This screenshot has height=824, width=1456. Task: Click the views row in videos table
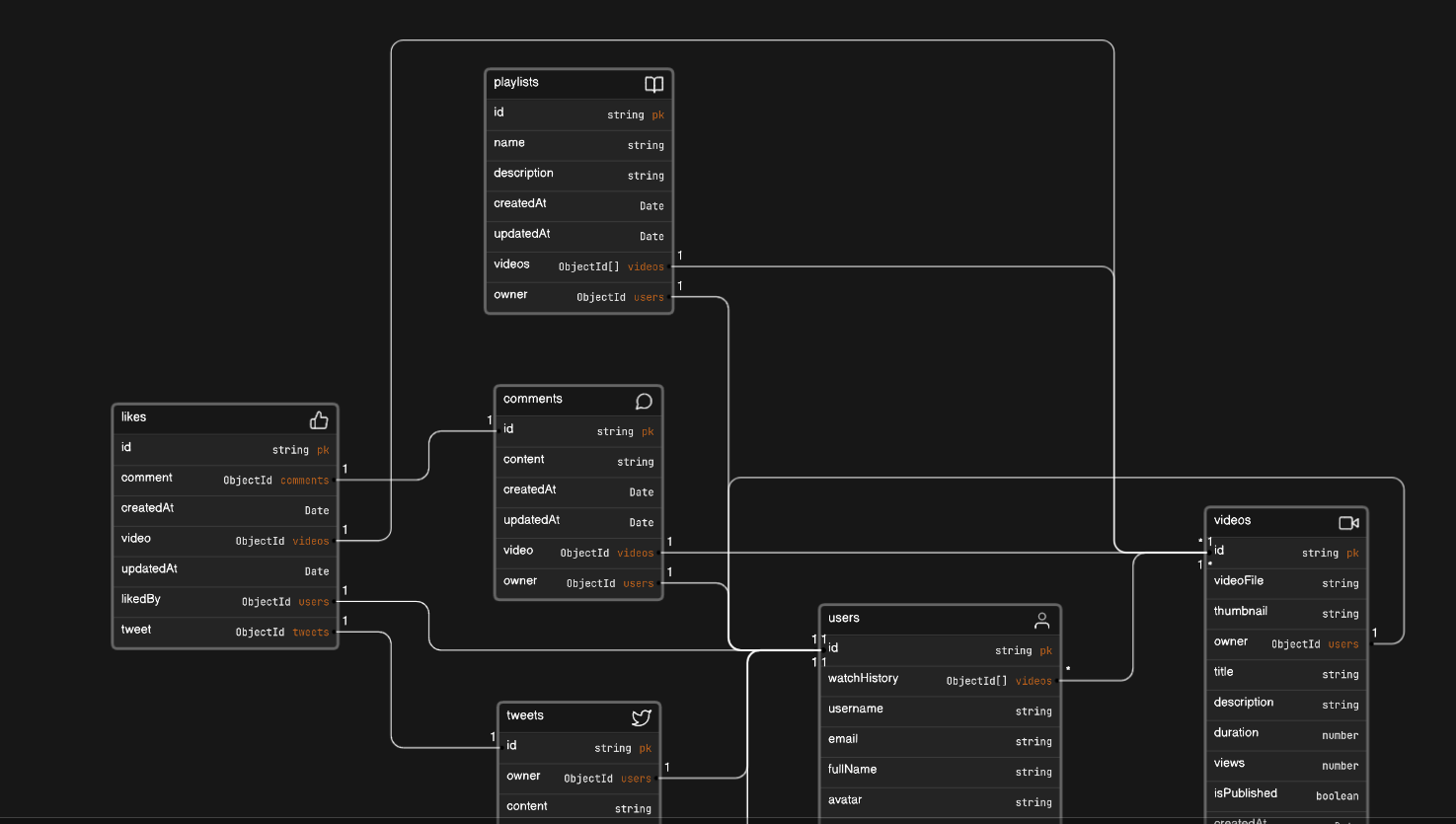(1286, 766)
